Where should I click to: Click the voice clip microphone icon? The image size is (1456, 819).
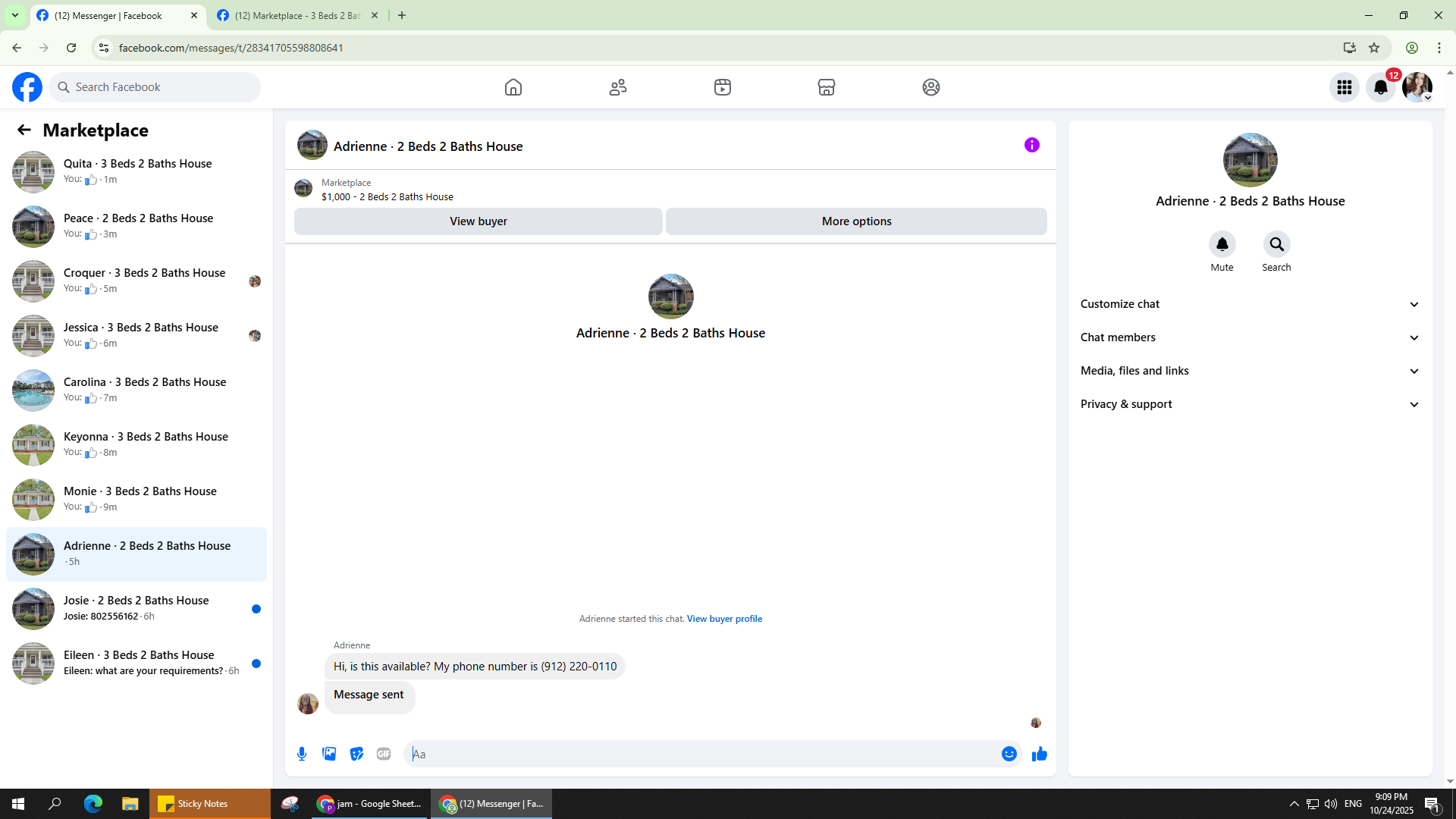[302, 754]
